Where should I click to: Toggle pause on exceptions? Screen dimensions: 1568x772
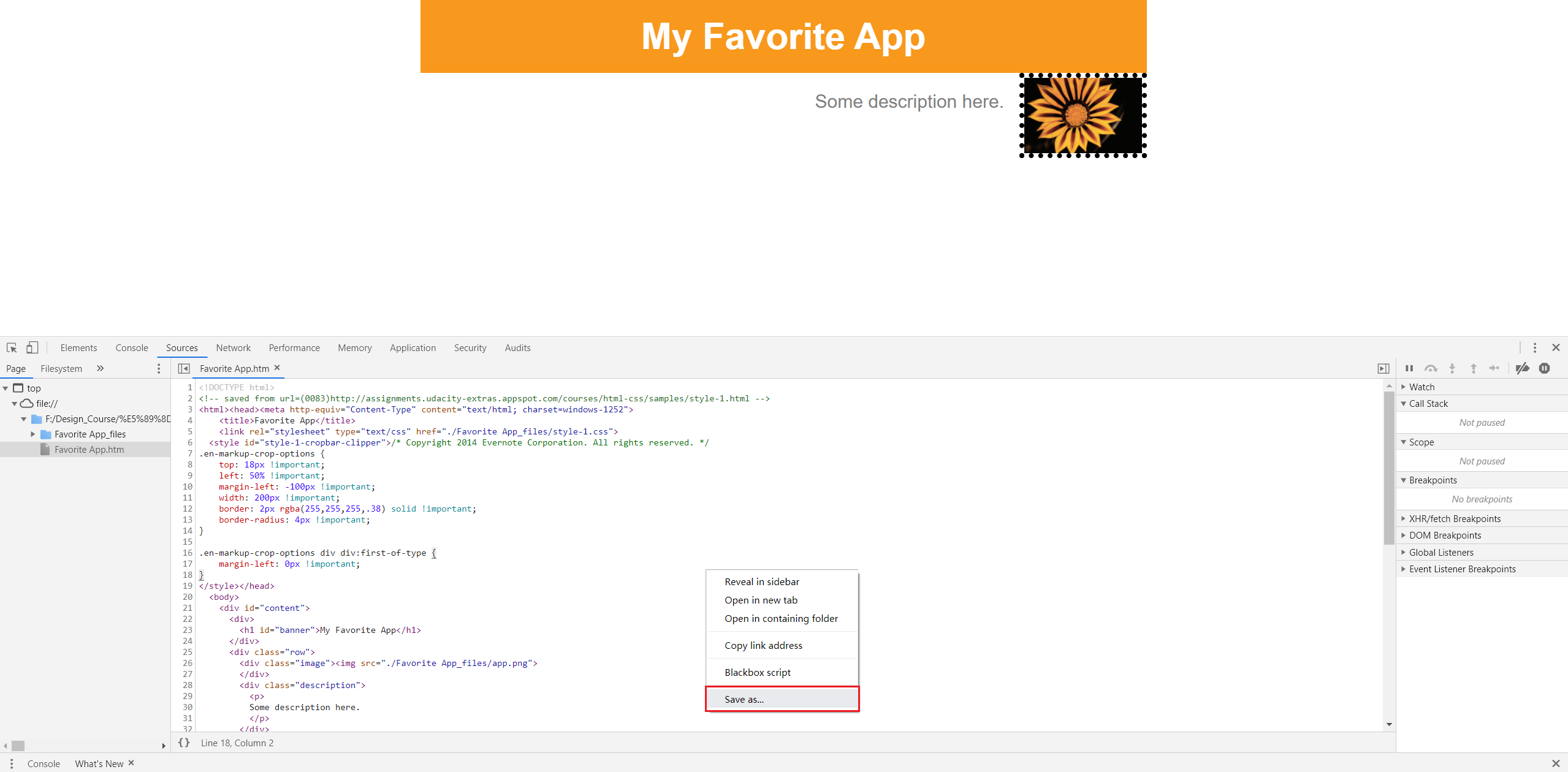[1545, 368]
